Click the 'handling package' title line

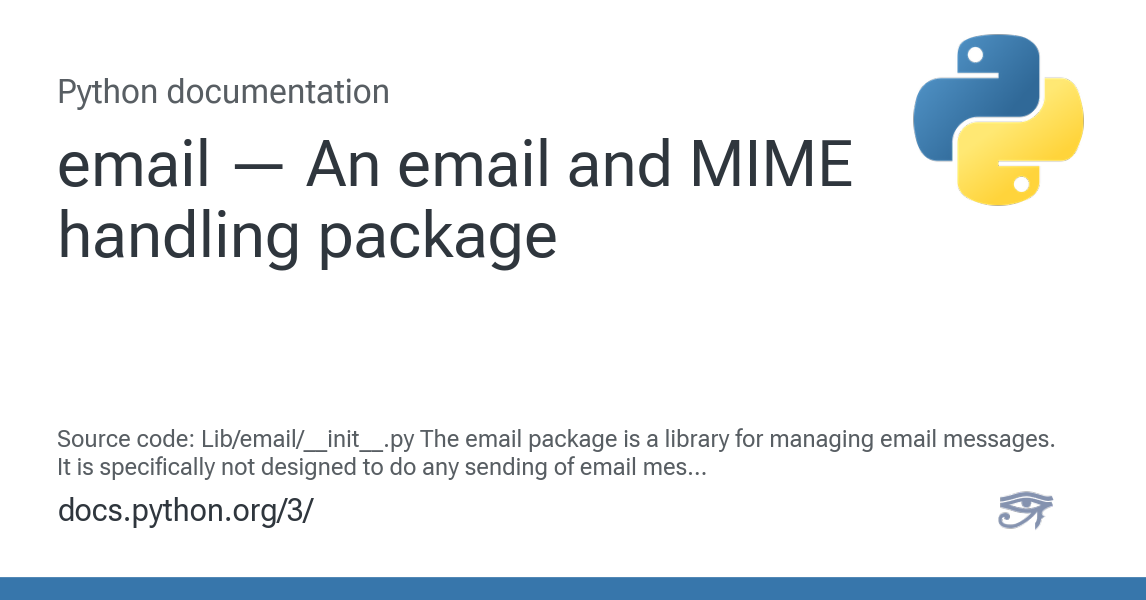pyautogui.click(x=307, y=237)
